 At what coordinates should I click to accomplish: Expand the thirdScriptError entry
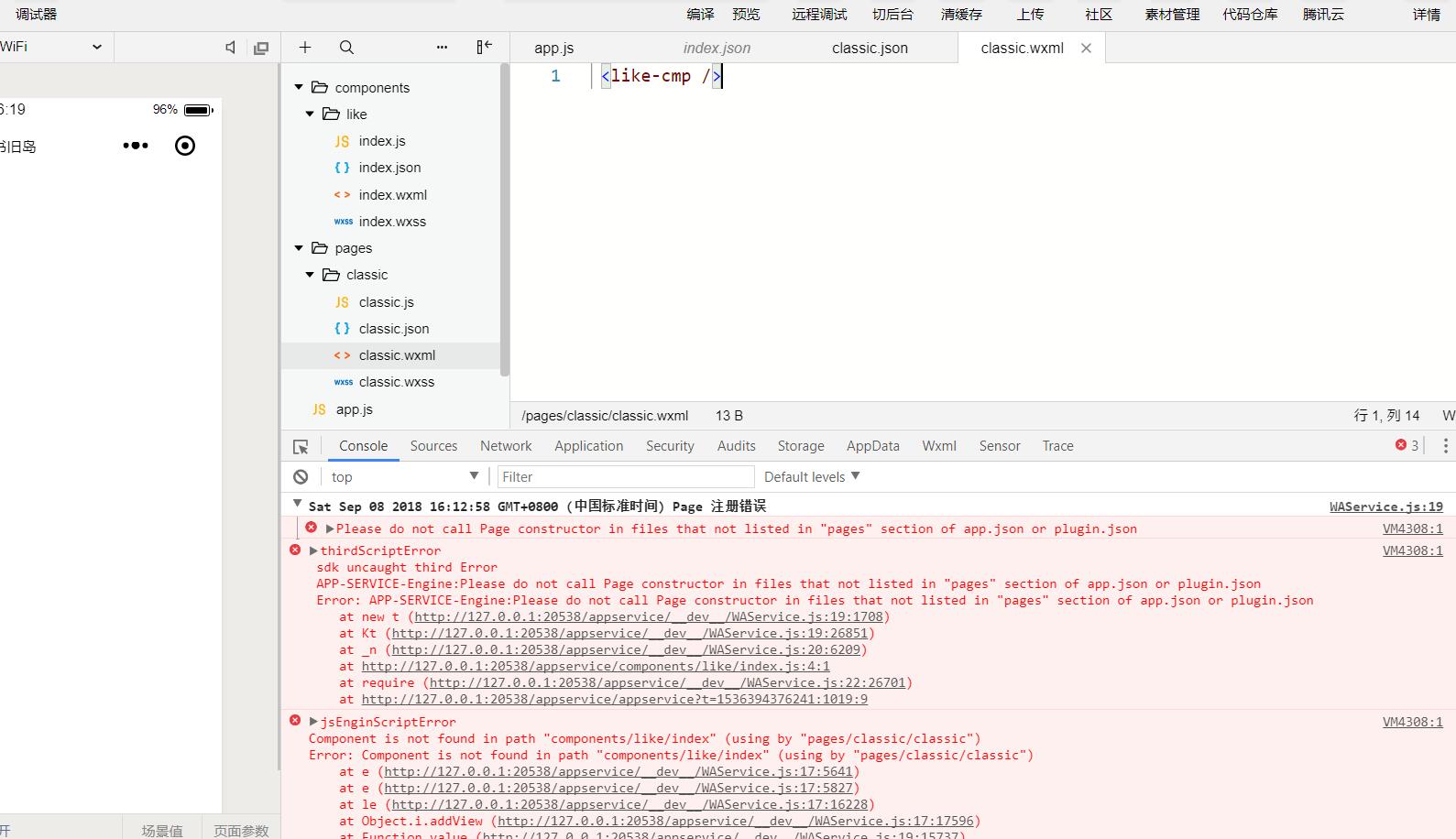point(313,551)
